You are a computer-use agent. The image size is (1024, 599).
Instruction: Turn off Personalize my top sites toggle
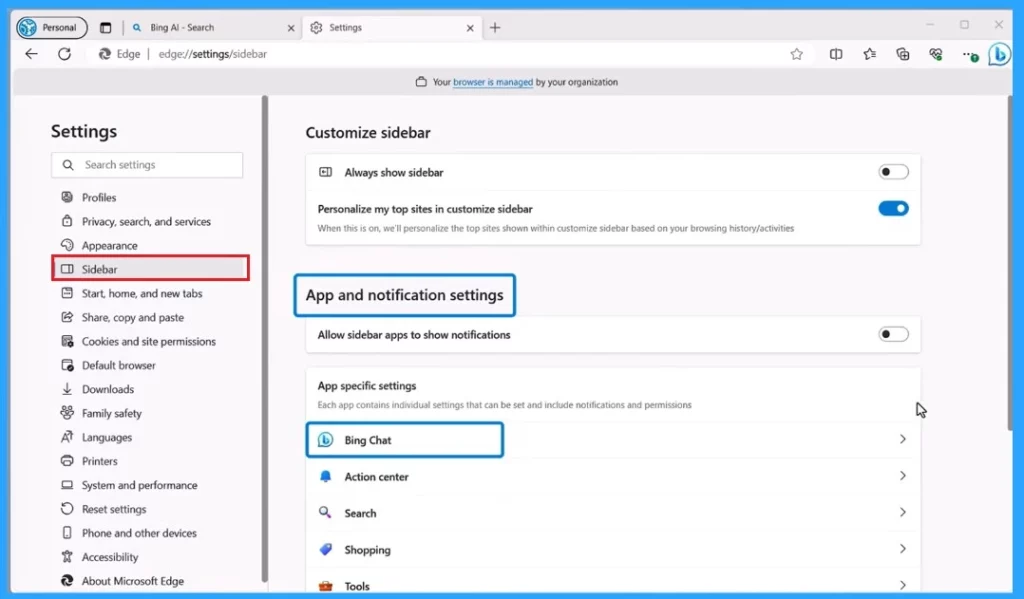tap(893, 208)
